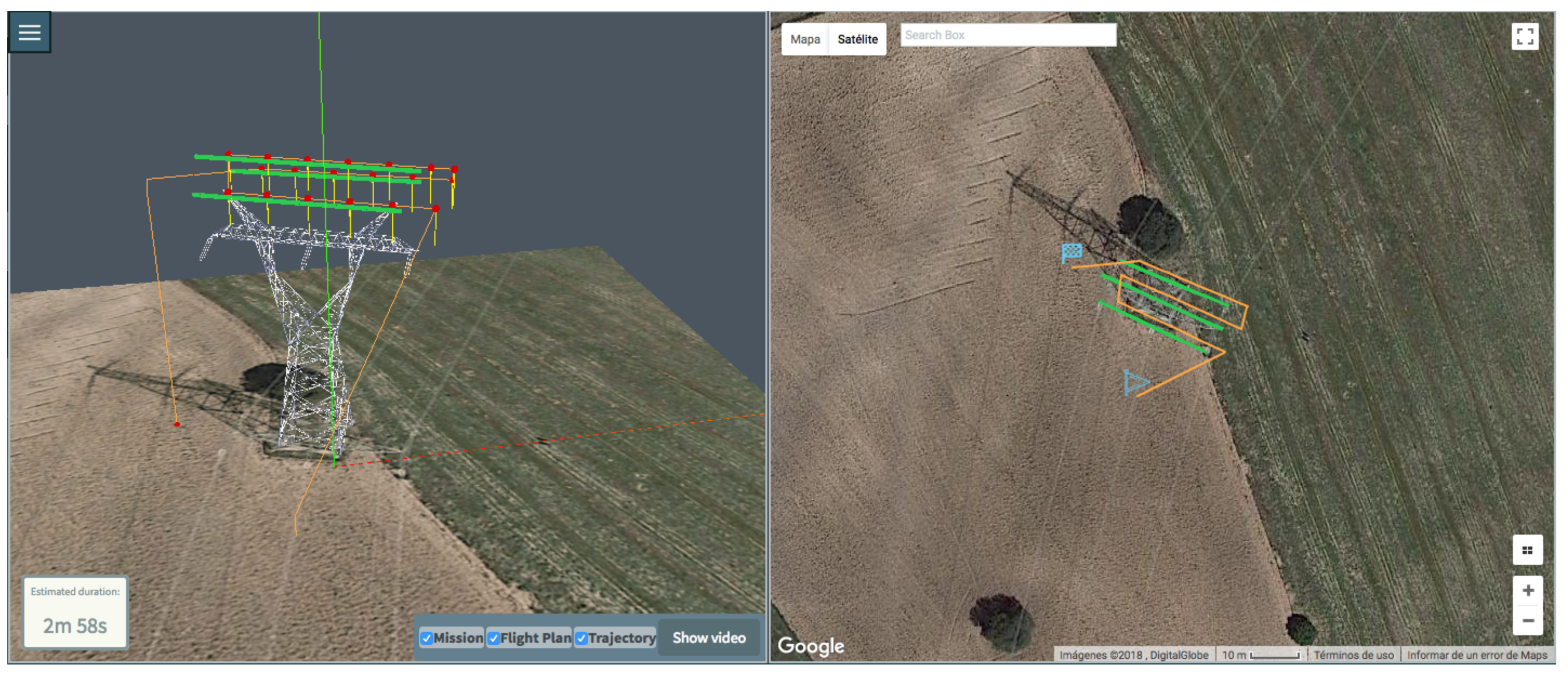Open the hamburger menu
The width and height of the screenshot is (1568, 674).
pos(29,32)
